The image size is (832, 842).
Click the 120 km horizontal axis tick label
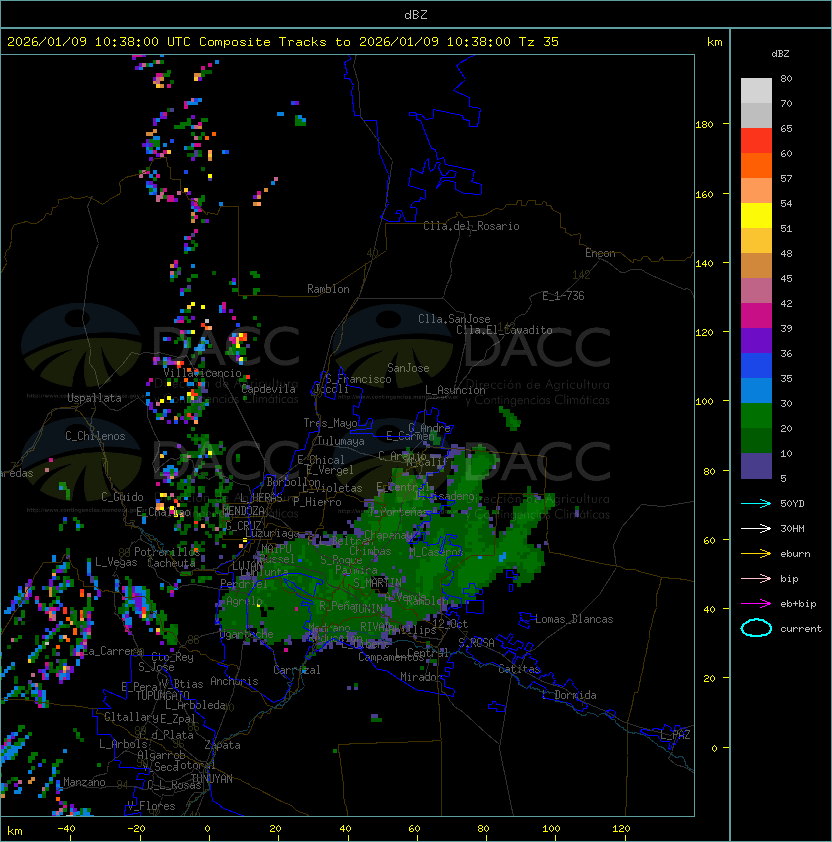click(621, 829)
